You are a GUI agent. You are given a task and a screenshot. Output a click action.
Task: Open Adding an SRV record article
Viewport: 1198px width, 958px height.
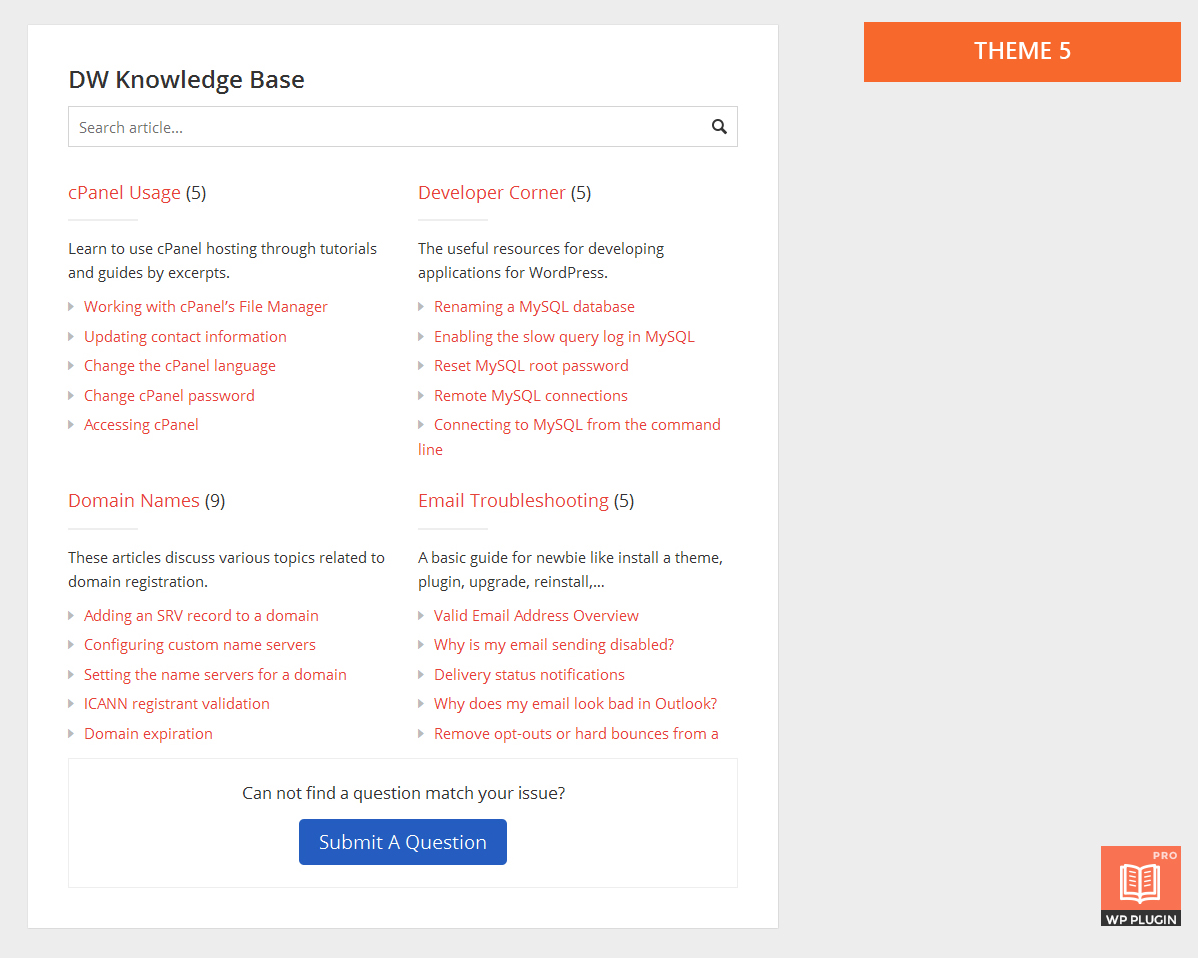coord(201,616)
